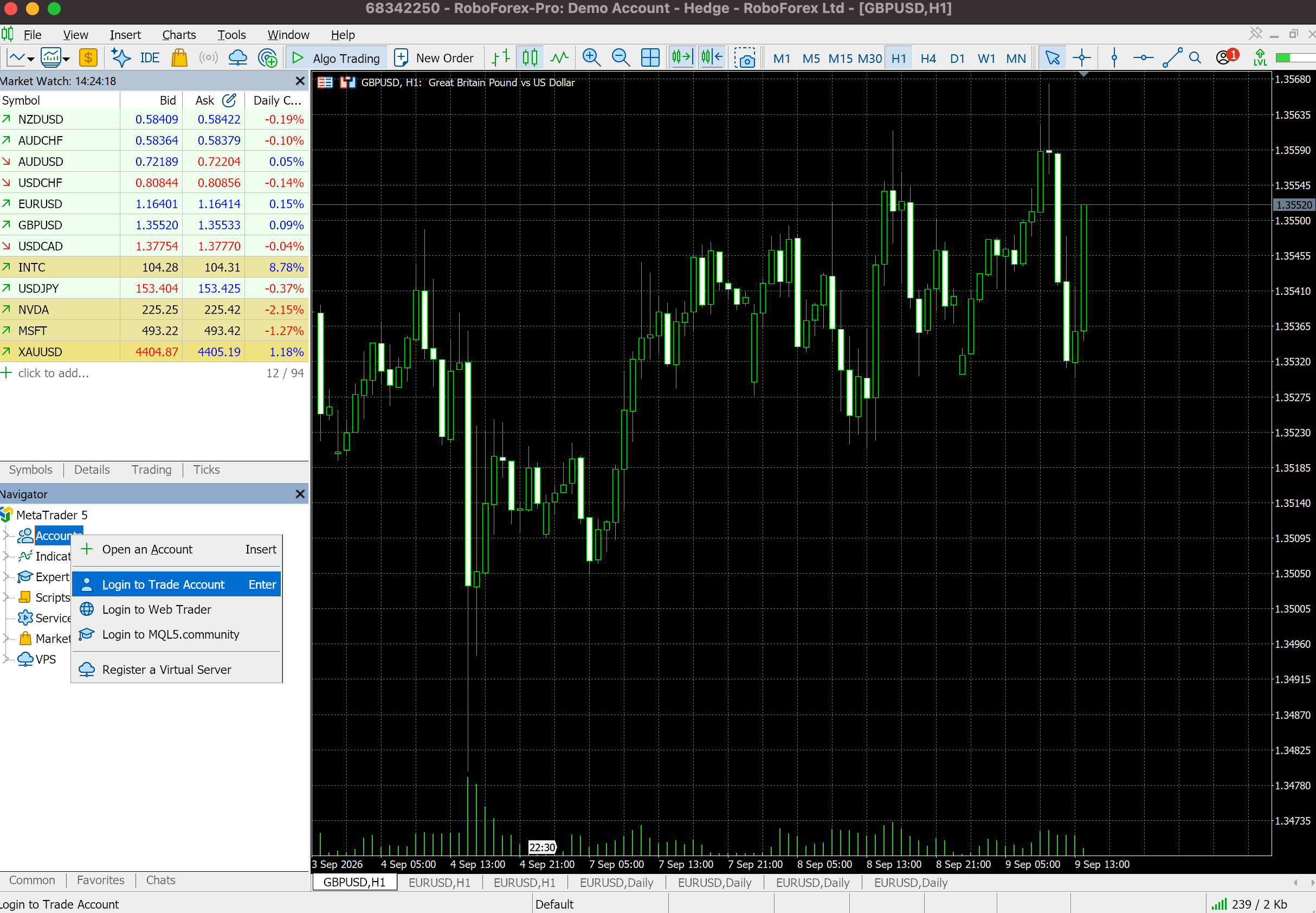
Task: Draw a vertical line on chart
Action: click(1113, 58)
